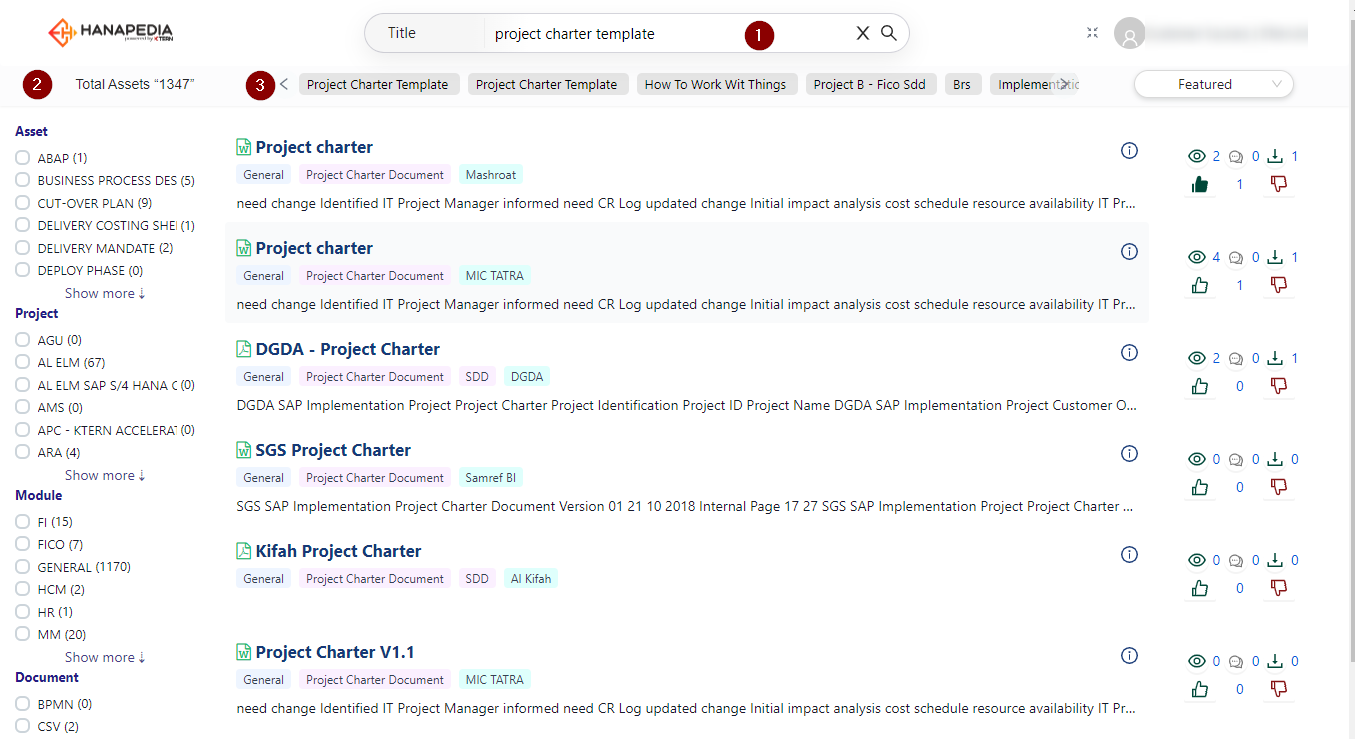
Task: Open the Featured sort dropdown
Action: [1214, 85]
